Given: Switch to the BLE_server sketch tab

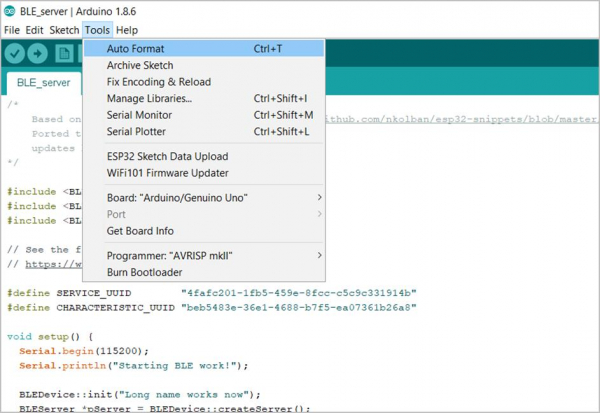Looking at the screenshot, I should point(42,83).
